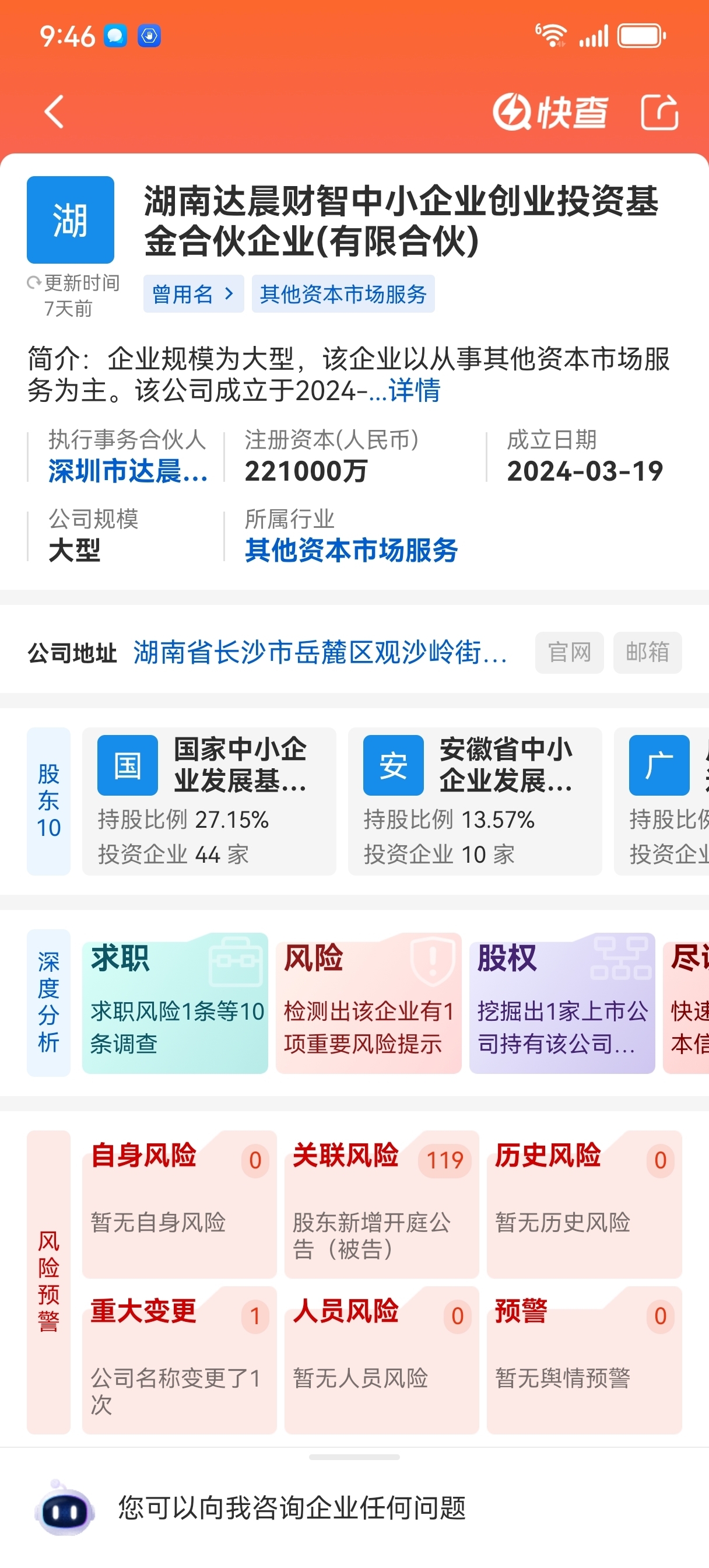Open the 自身风险 card
This screenshot has height=1568, width=709.
[180, 1205]
